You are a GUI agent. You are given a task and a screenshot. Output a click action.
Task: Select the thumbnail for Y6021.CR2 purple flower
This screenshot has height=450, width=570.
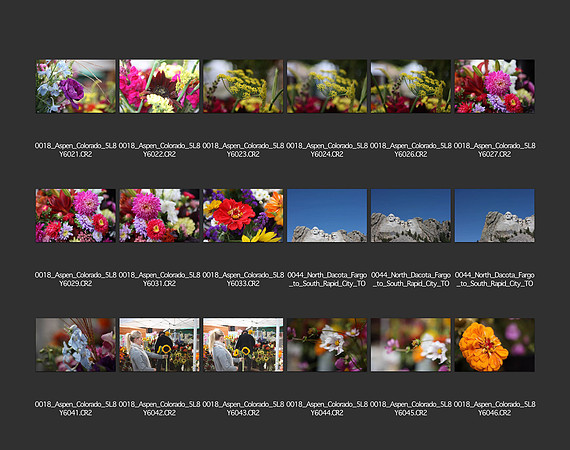click(x=76, y=86)
